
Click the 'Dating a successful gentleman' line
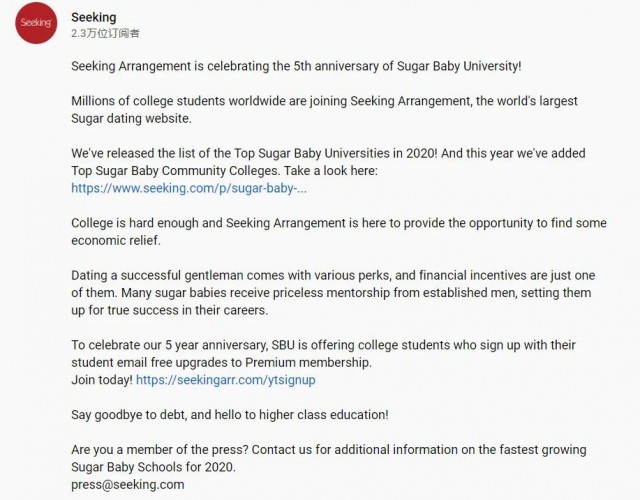click(333, 275)
